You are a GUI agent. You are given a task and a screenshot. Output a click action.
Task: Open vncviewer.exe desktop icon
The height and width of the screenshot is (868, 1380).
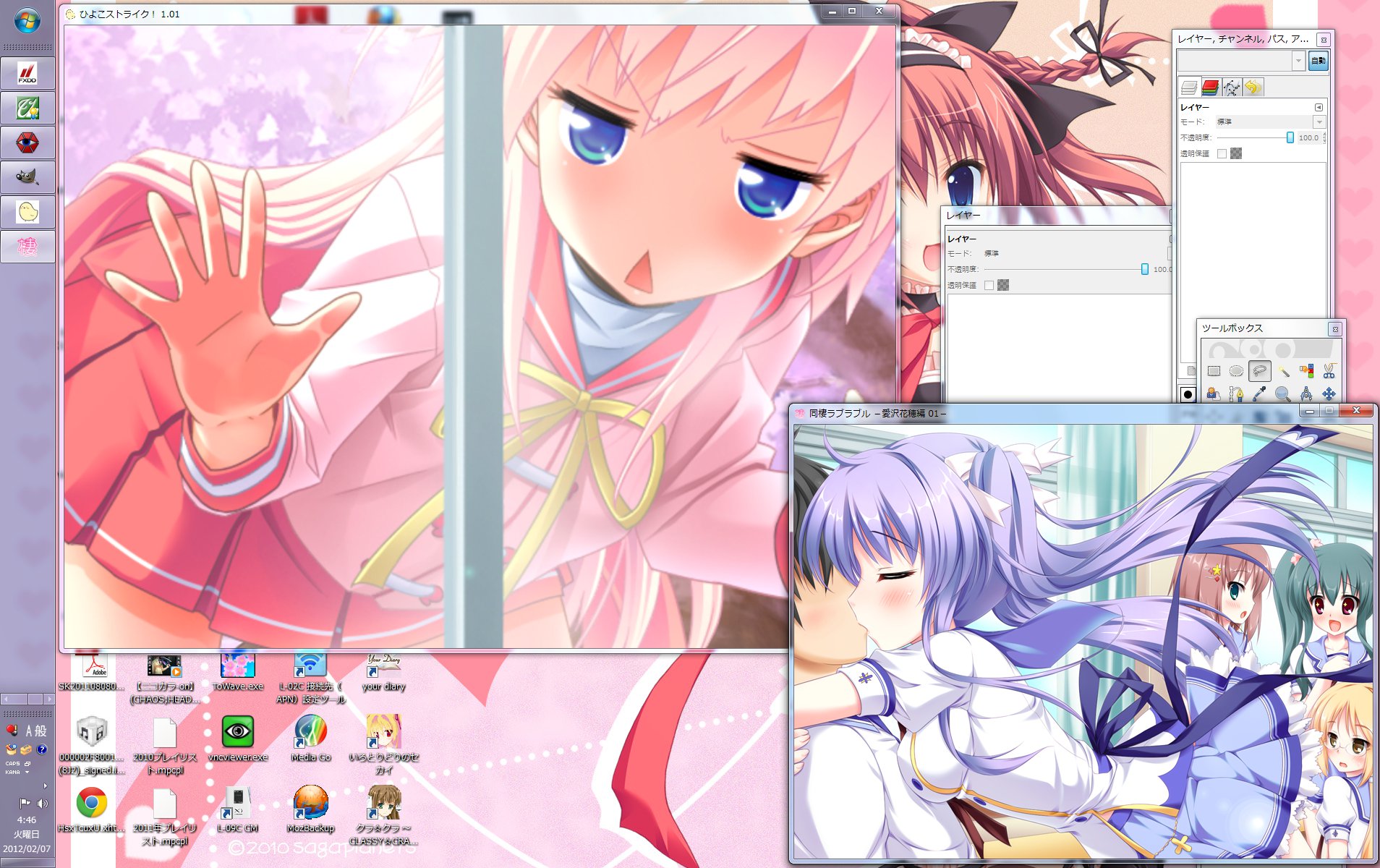(238, 739)
